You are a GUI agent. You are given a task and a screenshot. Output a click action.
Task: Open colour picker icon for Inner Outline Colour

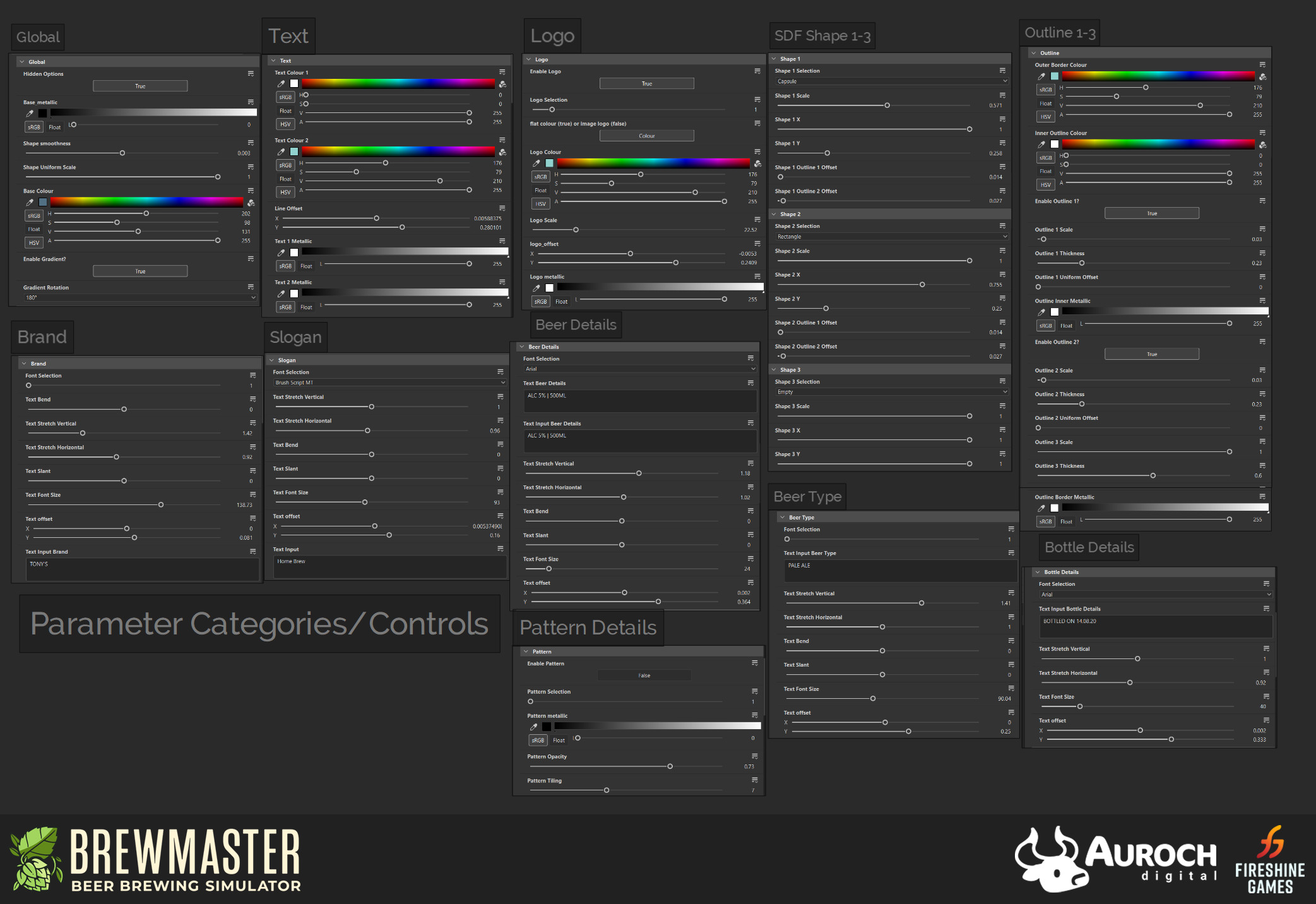(1262, 145)
